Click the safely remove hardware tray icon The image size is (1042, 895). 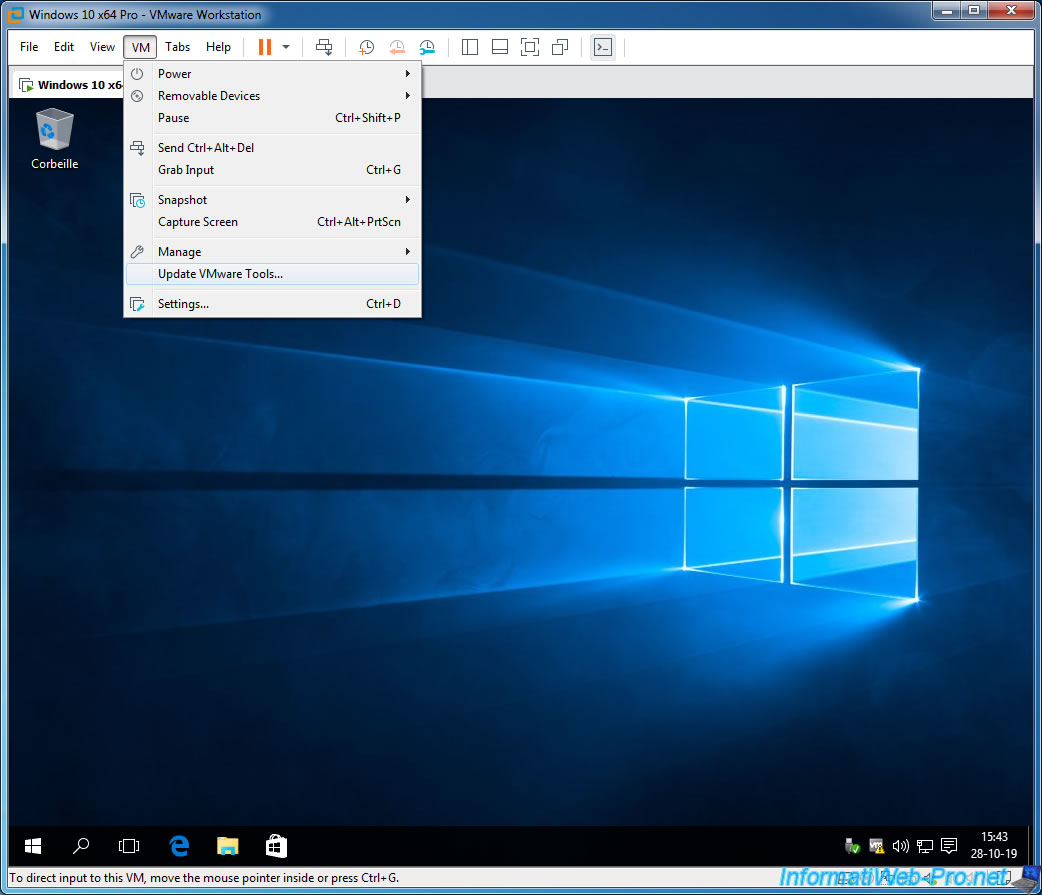click(852, 846)
